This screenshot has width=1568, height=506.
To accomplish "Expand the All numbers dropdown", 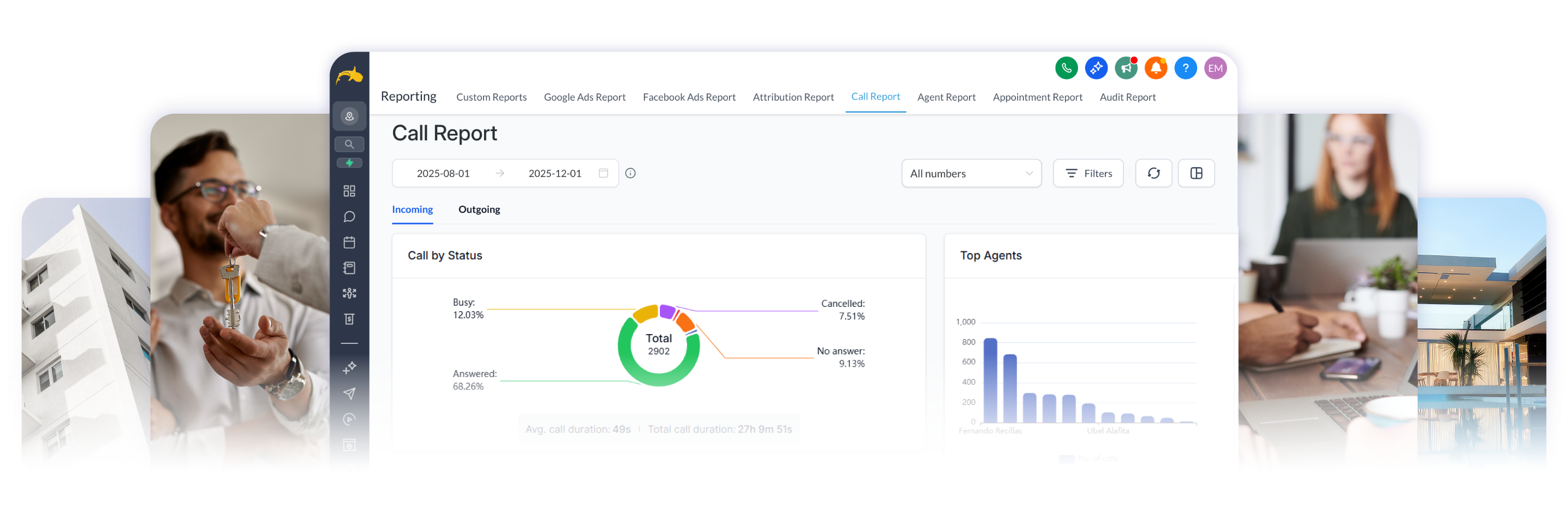I will pyautogui.click(x=971, y=174).
